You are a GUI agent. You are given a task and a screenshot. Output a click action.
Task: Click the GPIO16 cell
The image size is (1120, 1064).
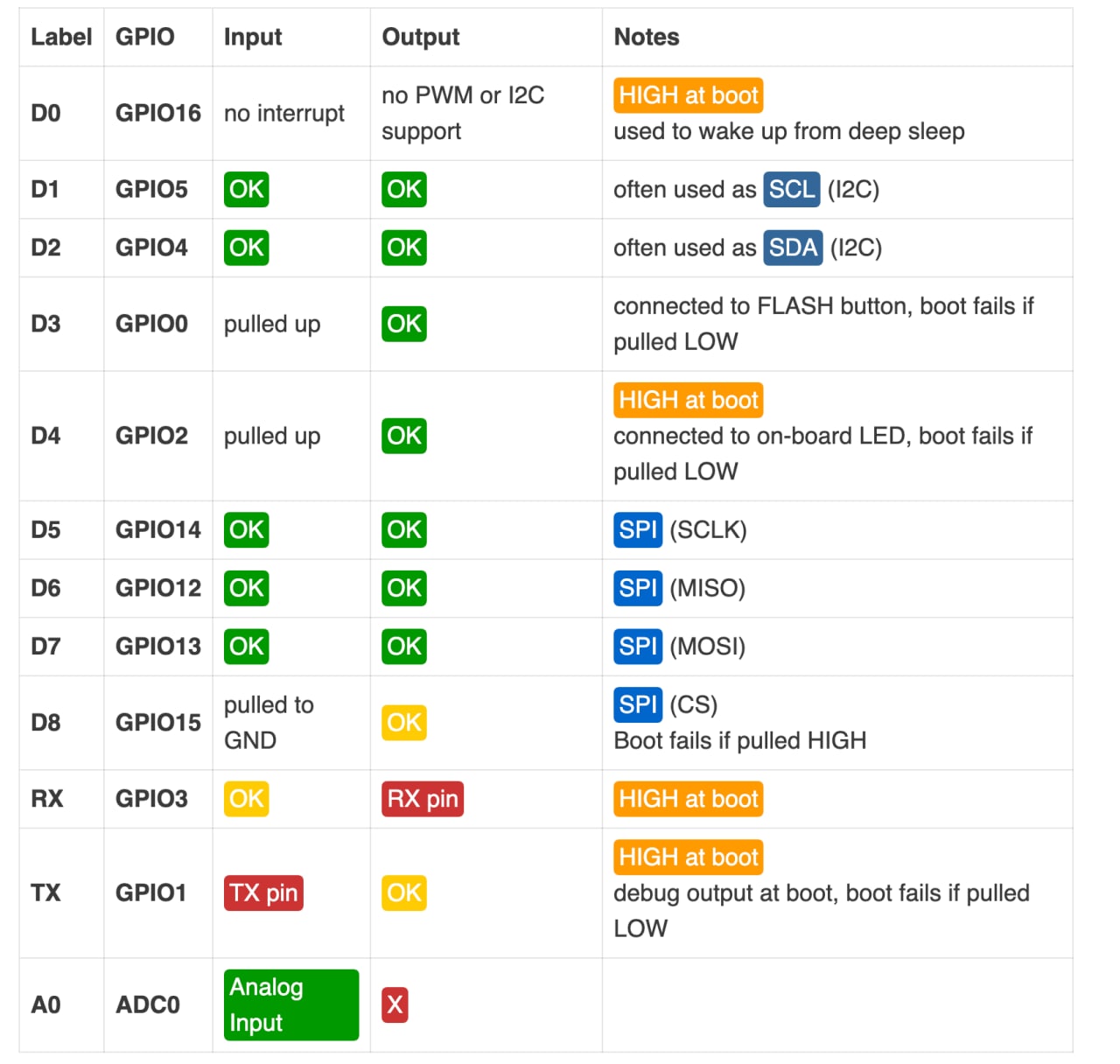[x=157, y=113]
